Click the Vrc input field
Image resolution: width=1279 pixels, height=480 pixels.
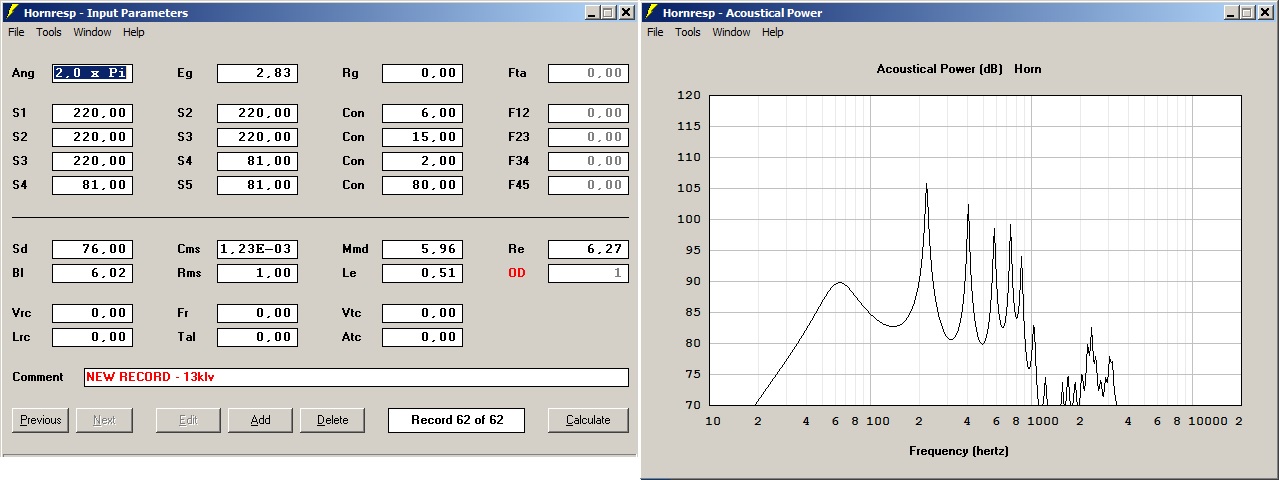pos(92,313)
